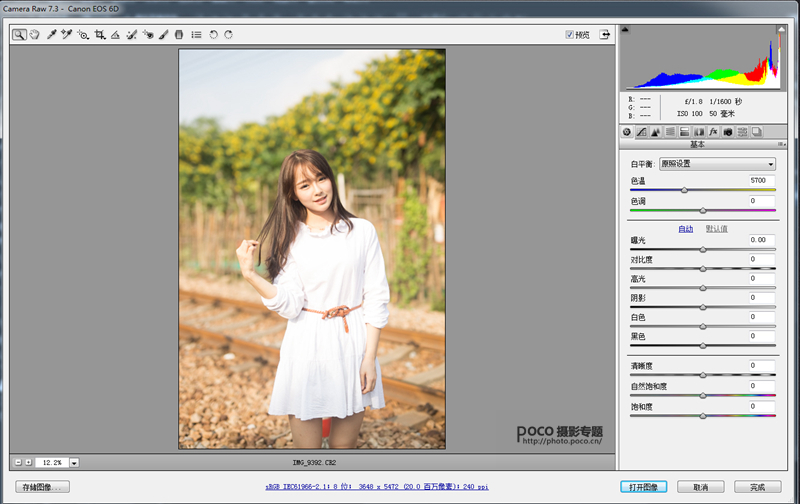Switch to the Tone Curve panel tab
This screenshot has width=800, height=504.
click(x=641, y=132)
